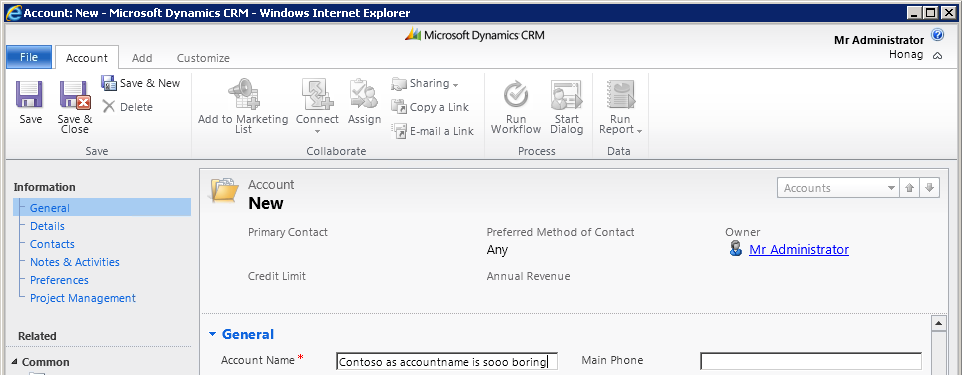Image resolution: width=962 pixels, height=375 pixels.
Task: Click the Save & New button
Action: point(141,83)
